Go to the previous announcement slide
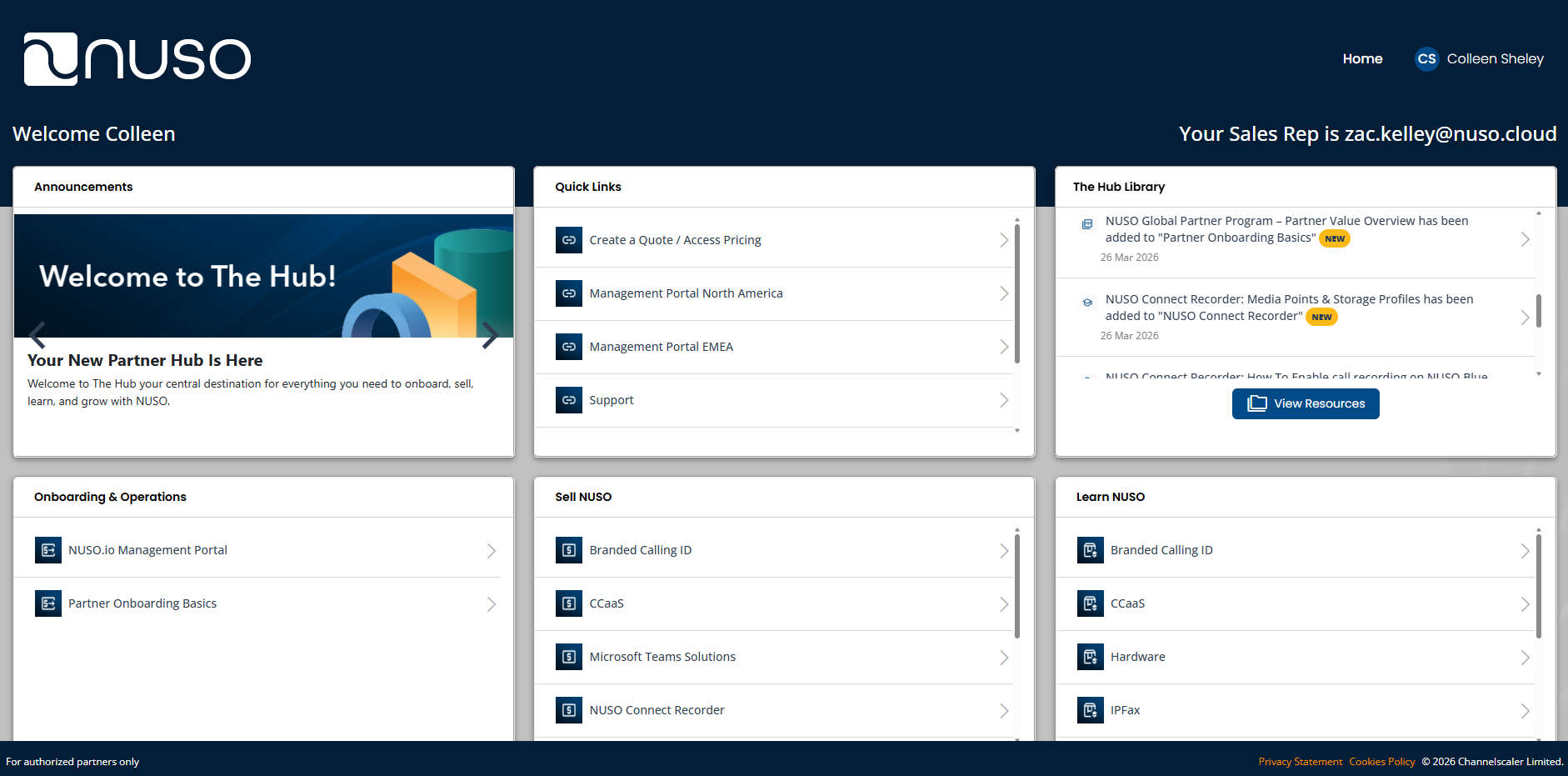 [x=37, y=335]
